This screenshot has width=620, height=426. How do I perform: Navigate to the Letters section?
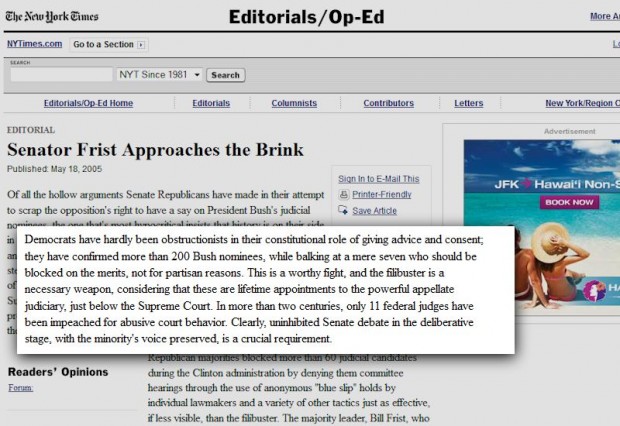(468, 103)
